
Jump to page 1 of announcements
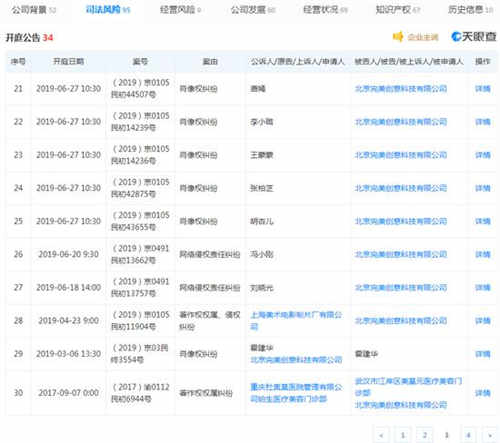tap(403, 435)
